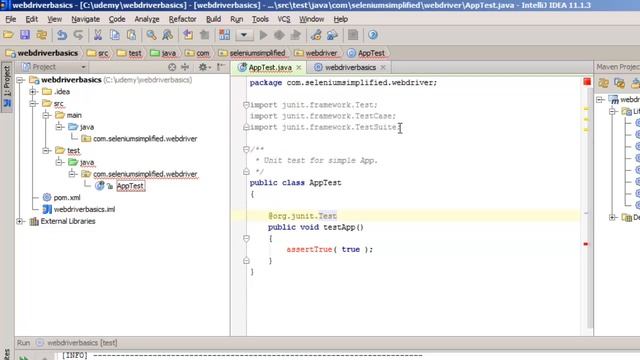Collapse the src folder node
Image resolution: width=640 pixels, height=360 pixels.
[x=33, y=104]
